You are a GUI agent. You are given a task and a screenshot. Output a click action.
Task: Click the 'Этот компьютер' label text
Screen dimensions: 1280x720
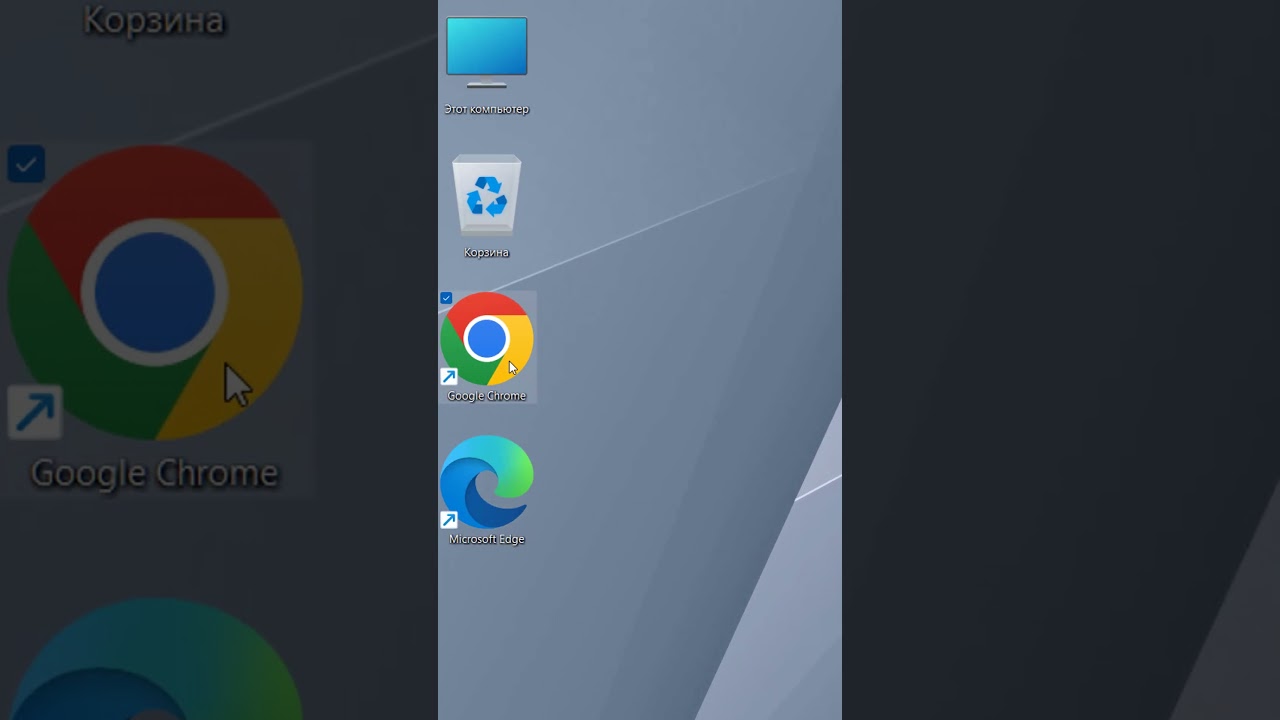click(487, 110)
